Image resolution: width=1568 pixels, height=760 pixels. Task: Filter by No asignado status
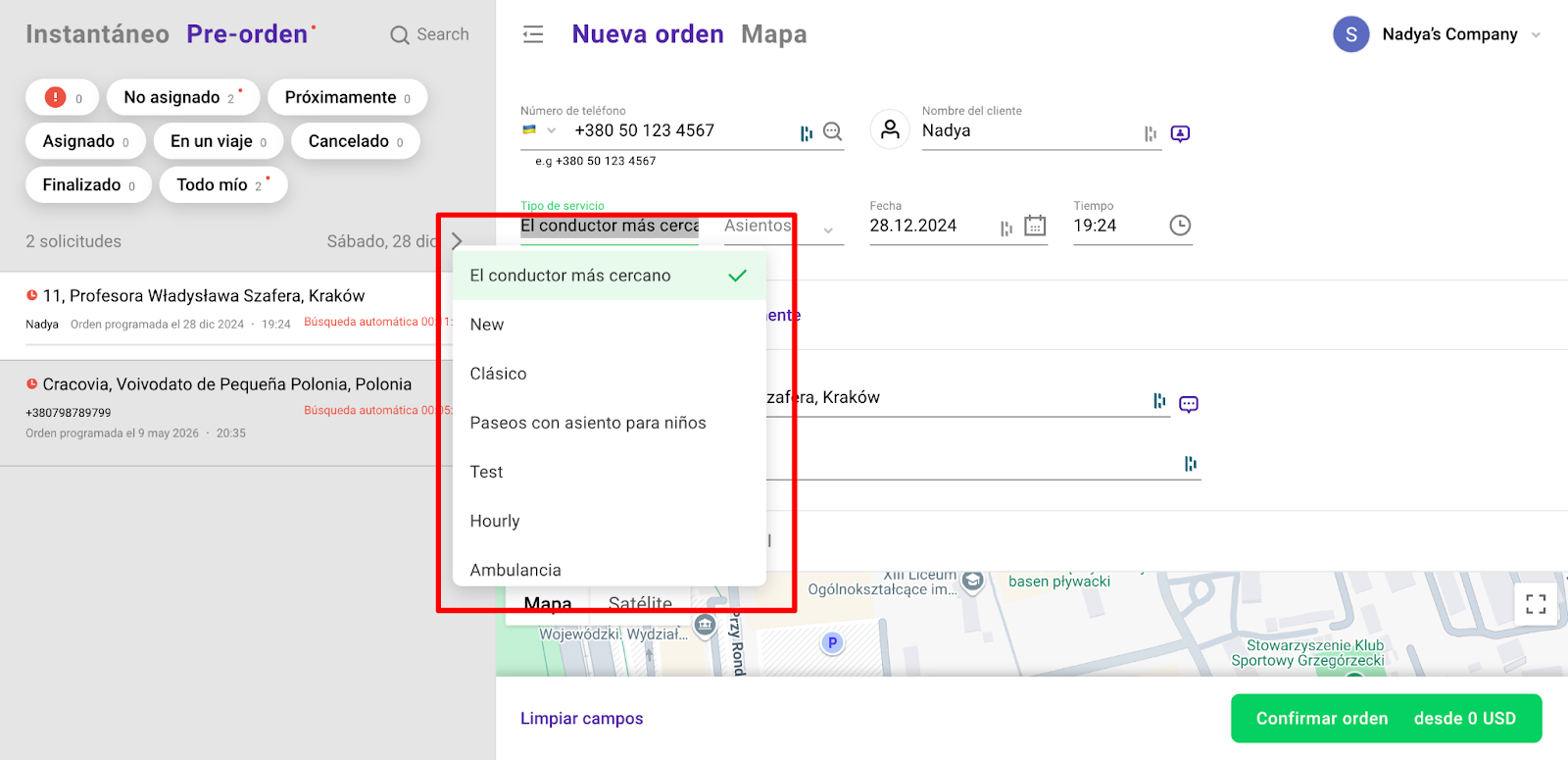click(182, 97)
